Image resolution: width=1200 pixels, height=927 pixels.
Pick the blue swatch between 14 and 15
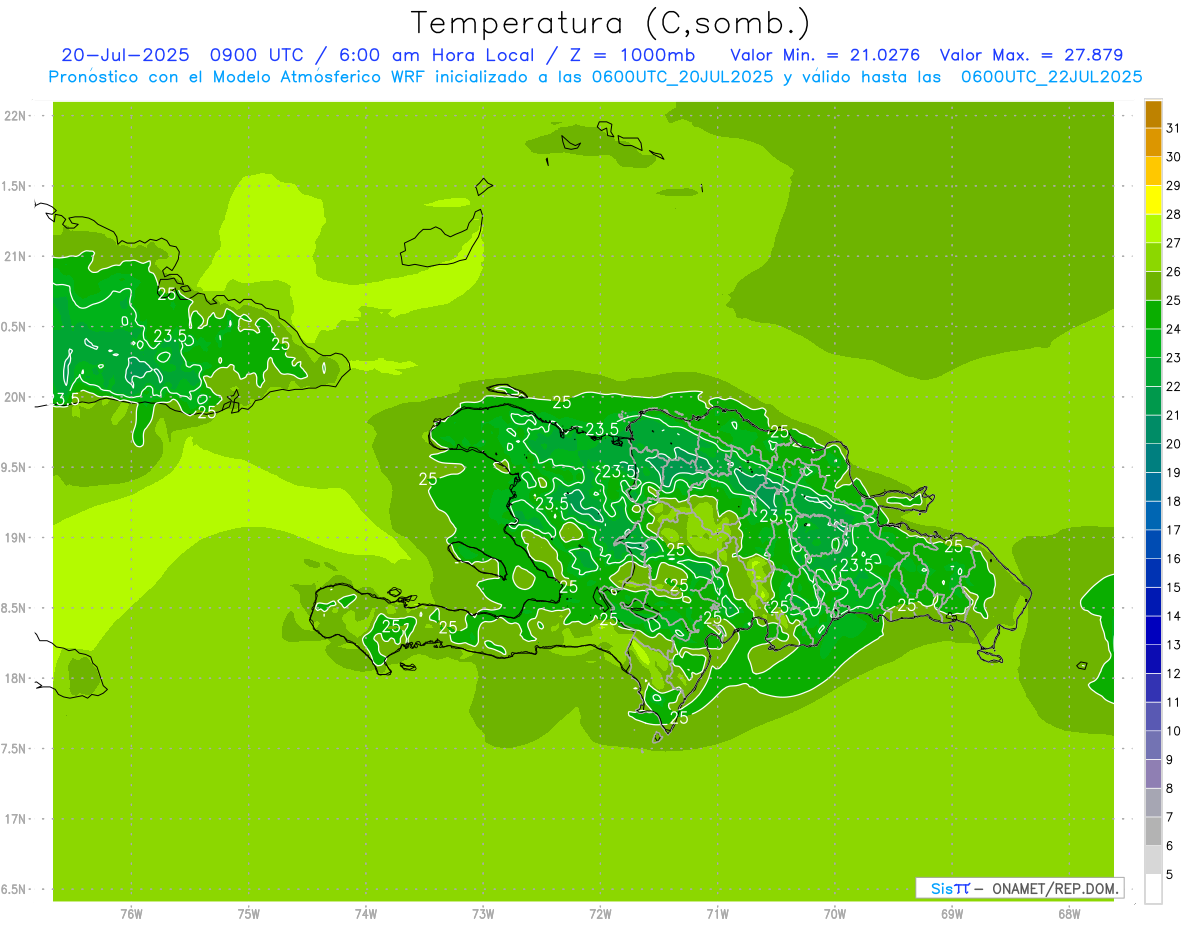tap(1153, 602)
